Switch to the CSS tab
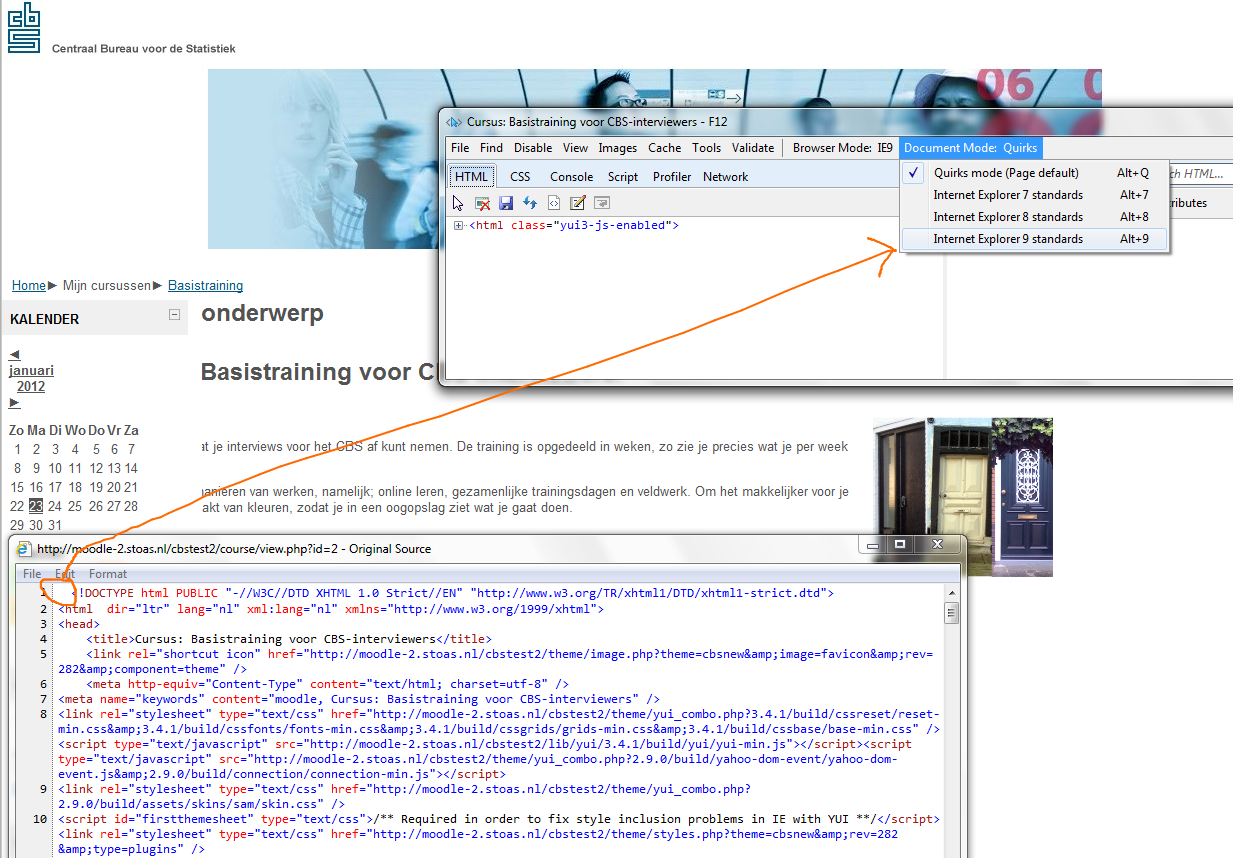The height and width of the screenshot is (858, 1233). [x=520, y=177]
